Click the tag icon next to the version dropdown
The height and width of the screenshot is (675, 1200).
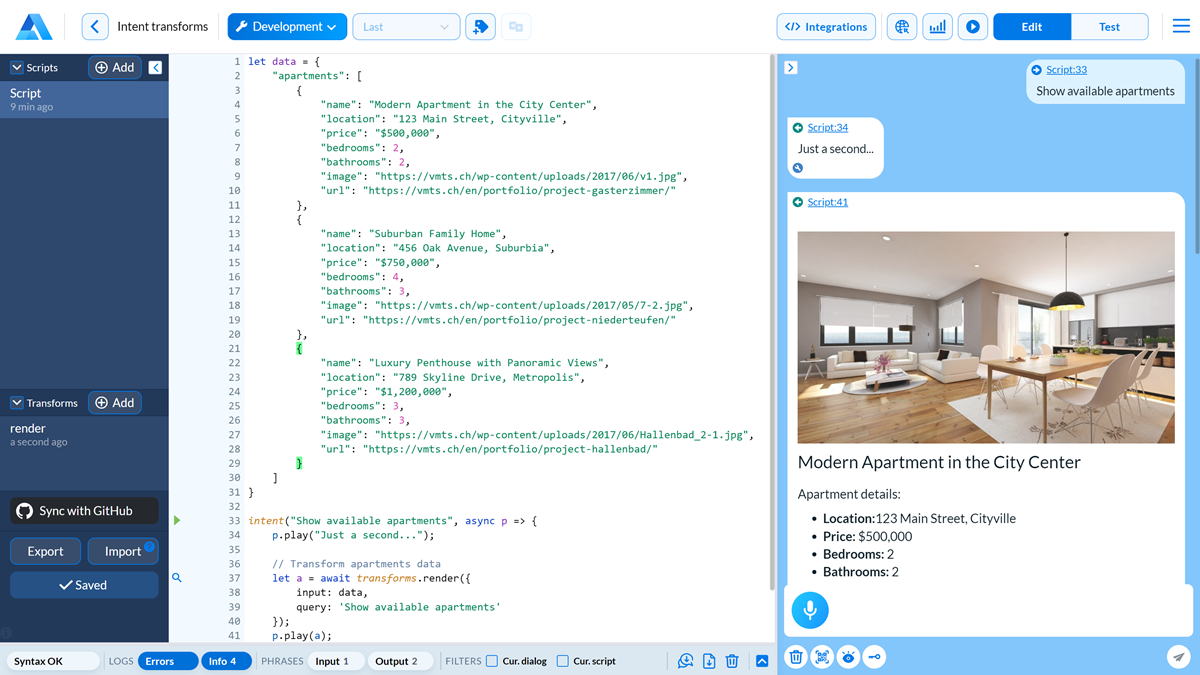click(x=480, y=26)
